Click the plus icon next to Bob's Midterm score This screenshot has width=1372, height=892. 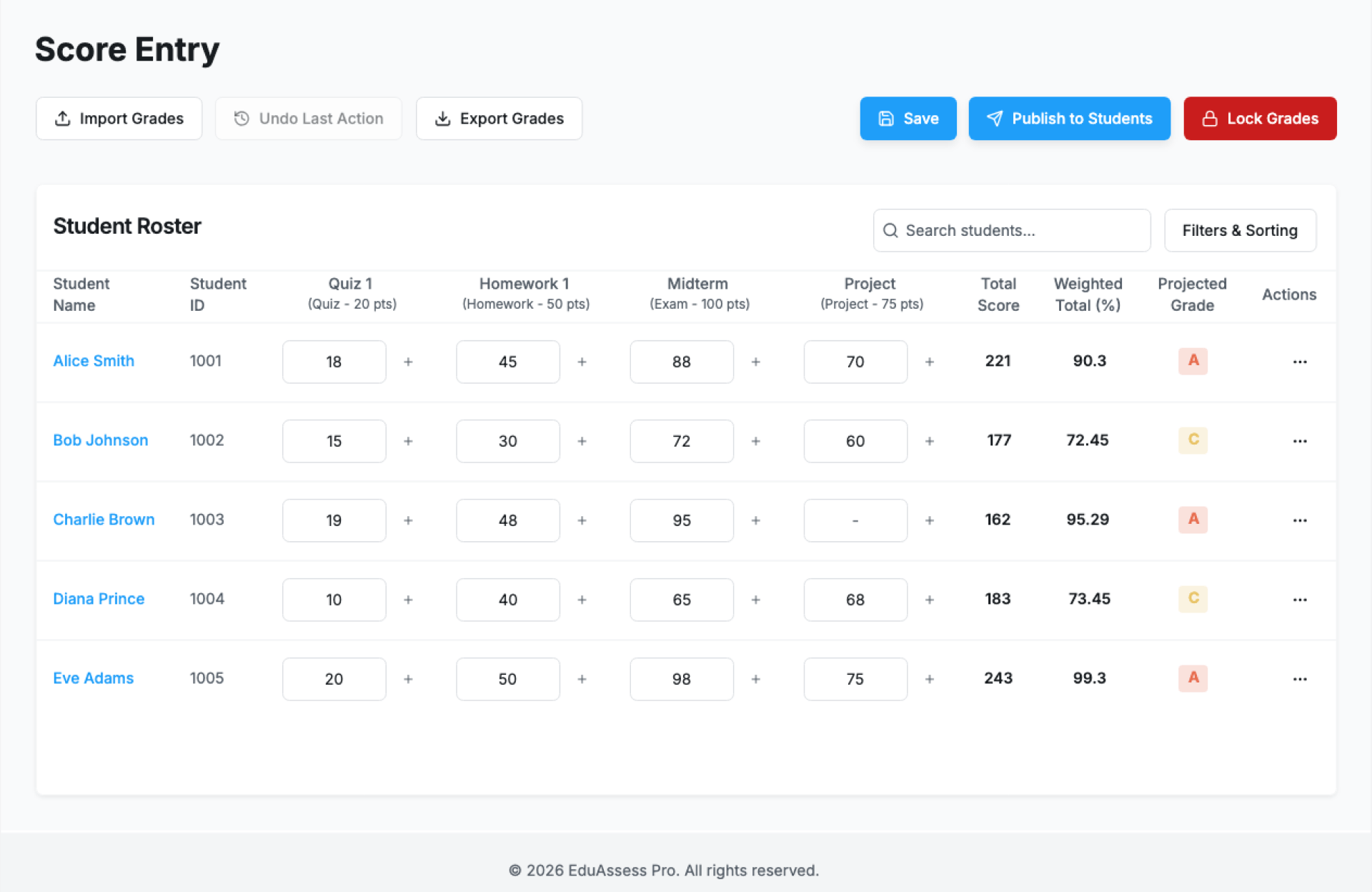click(x=755, y=441)
